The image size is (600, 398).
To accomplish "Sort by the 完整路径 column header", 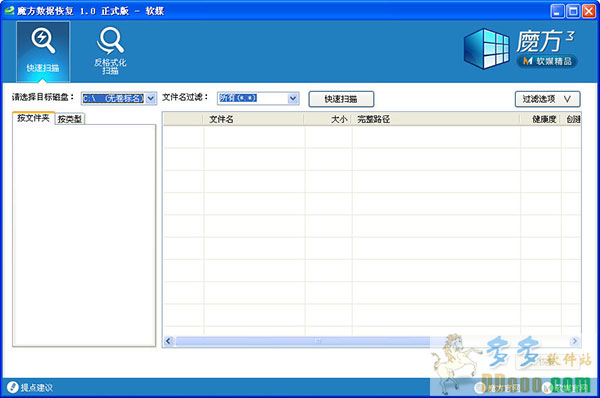I will [x=436, y=119].
